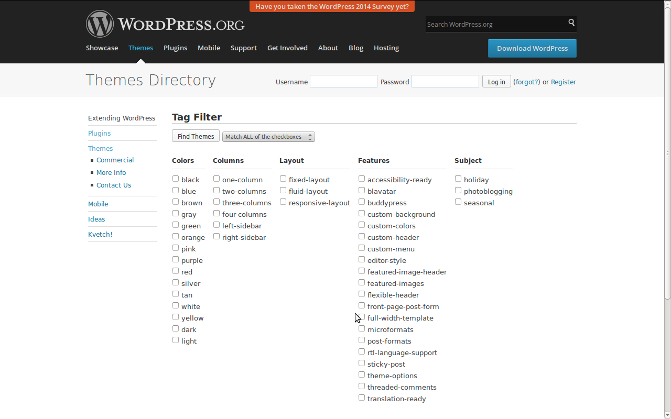
Task: Open the Match ALL of the checkboxes dropdown
Action: 268,137
